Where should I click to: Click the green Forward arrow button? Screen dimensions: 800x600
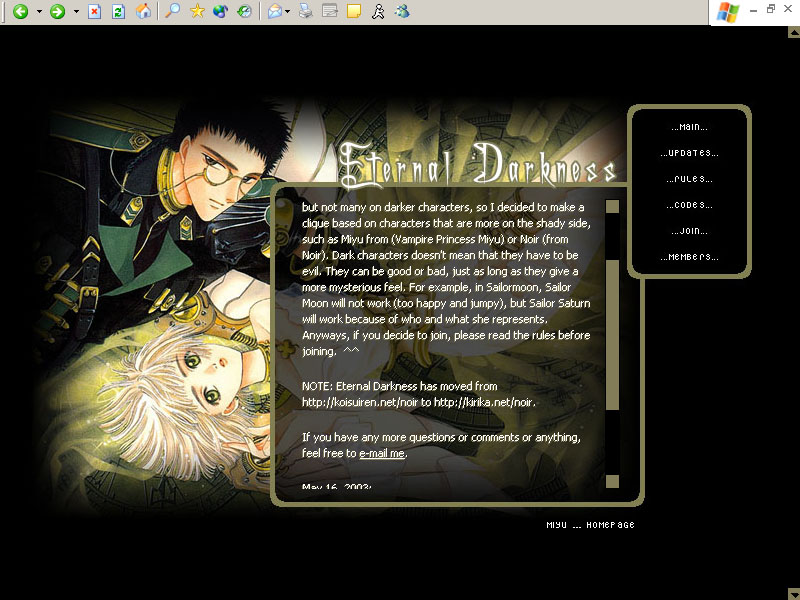tap(57, 12)
